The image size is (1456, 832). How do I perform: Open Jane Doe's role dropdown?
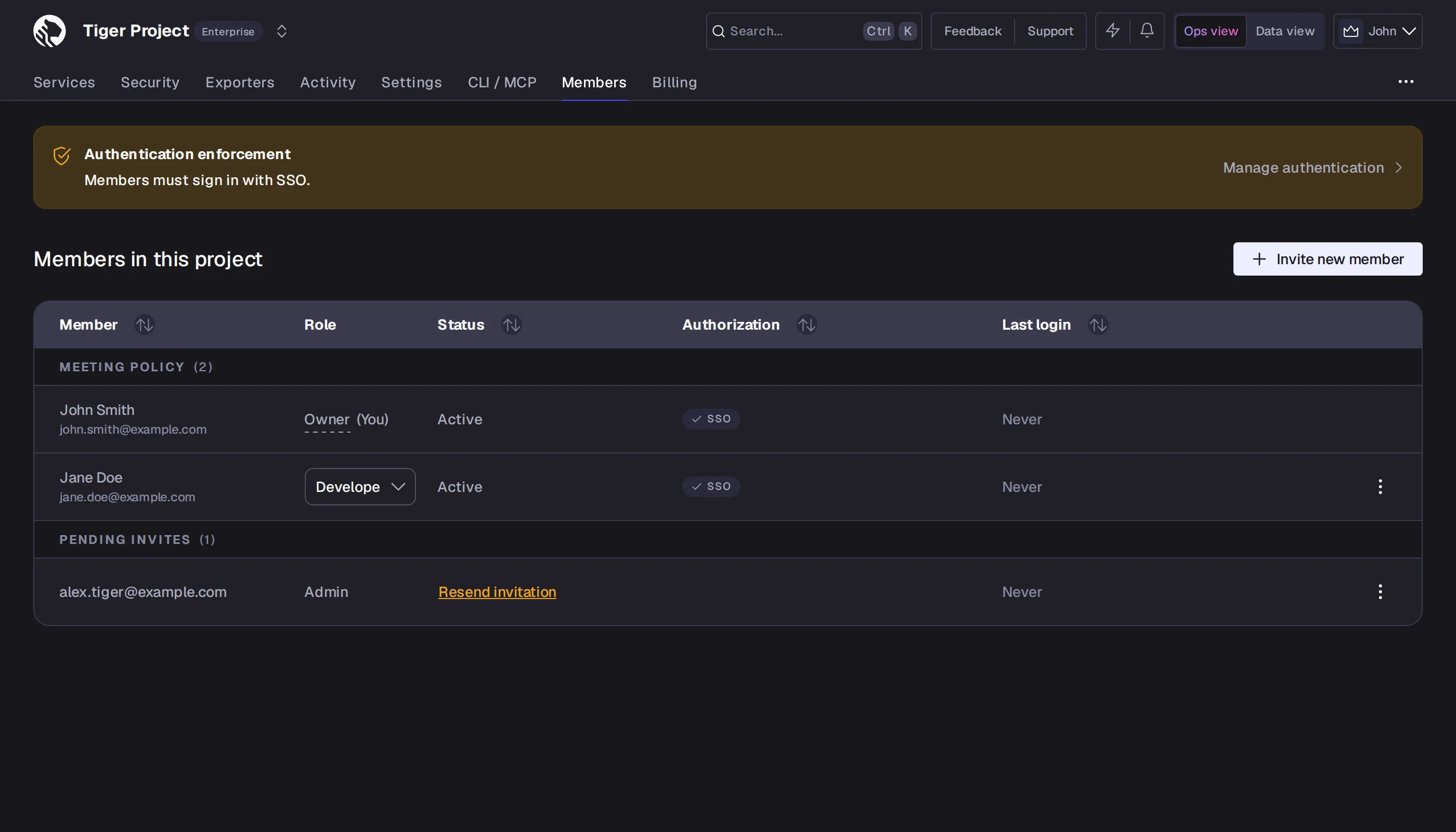360,487
